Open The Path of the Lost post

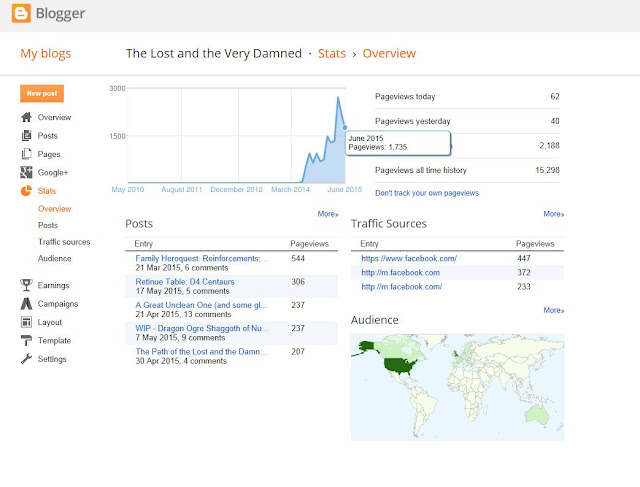201,351
